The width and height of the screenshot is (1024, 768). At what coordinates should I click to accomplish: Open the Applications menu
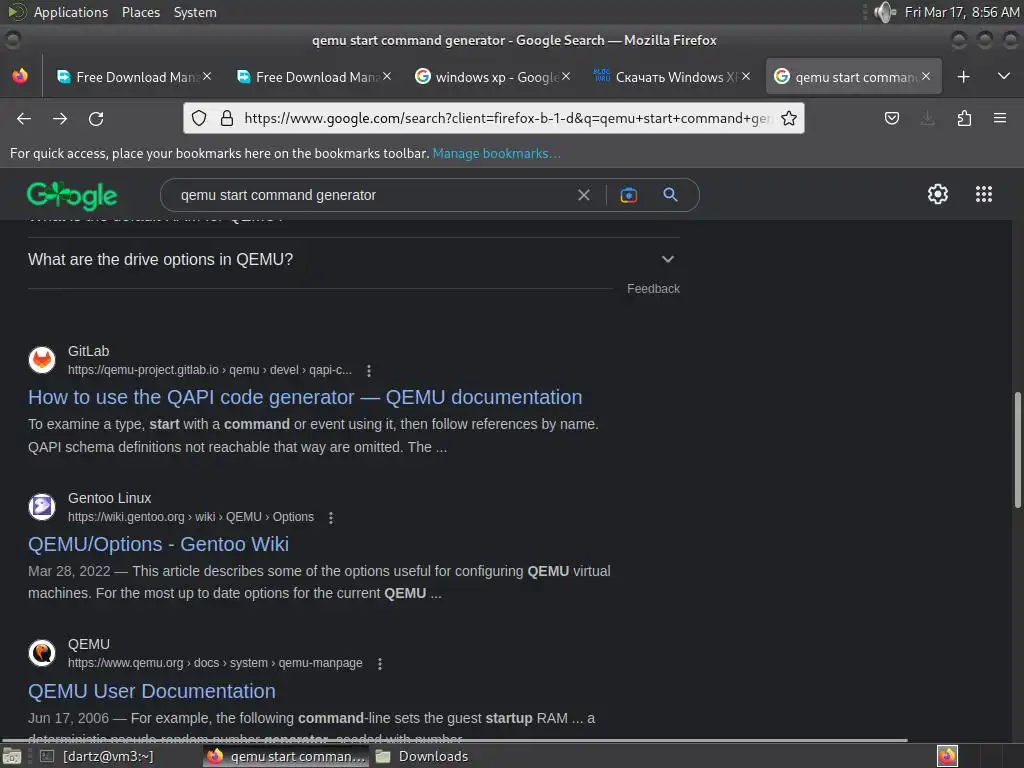[x=71, y=12]
